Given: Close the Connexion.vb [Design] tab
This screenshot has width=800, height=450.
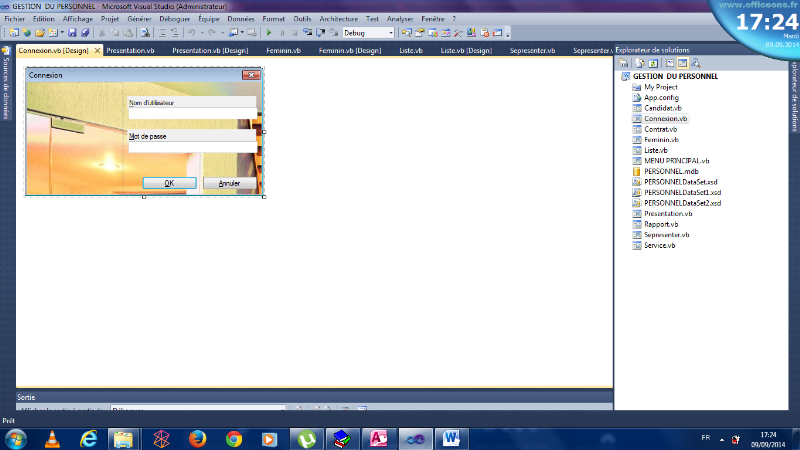Looking at the screenshot, I should click(x=97, y=51).
